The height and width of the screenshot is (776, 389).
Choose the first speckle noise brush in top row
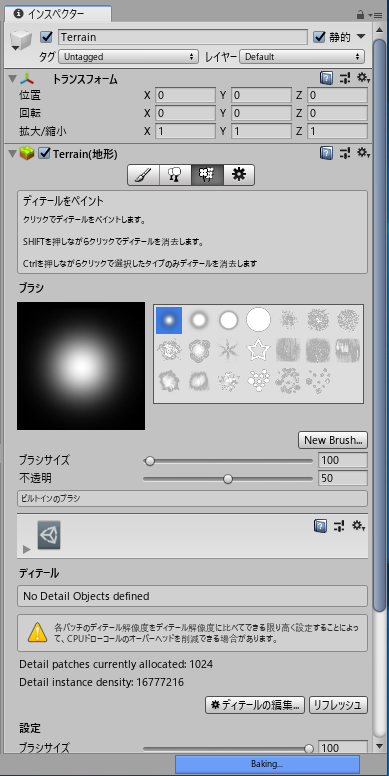pyautogui.click(x=288, y=320)
